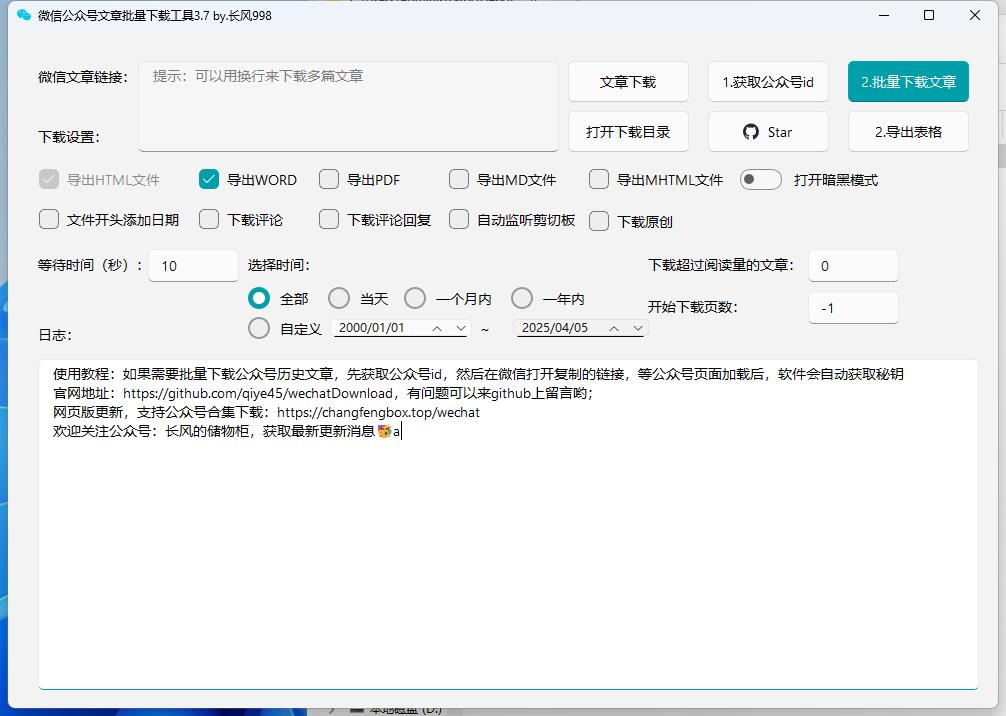Minimize the download tool window
The height and width of the screenshot is (716, 1006).
click(x=884, y=15)
